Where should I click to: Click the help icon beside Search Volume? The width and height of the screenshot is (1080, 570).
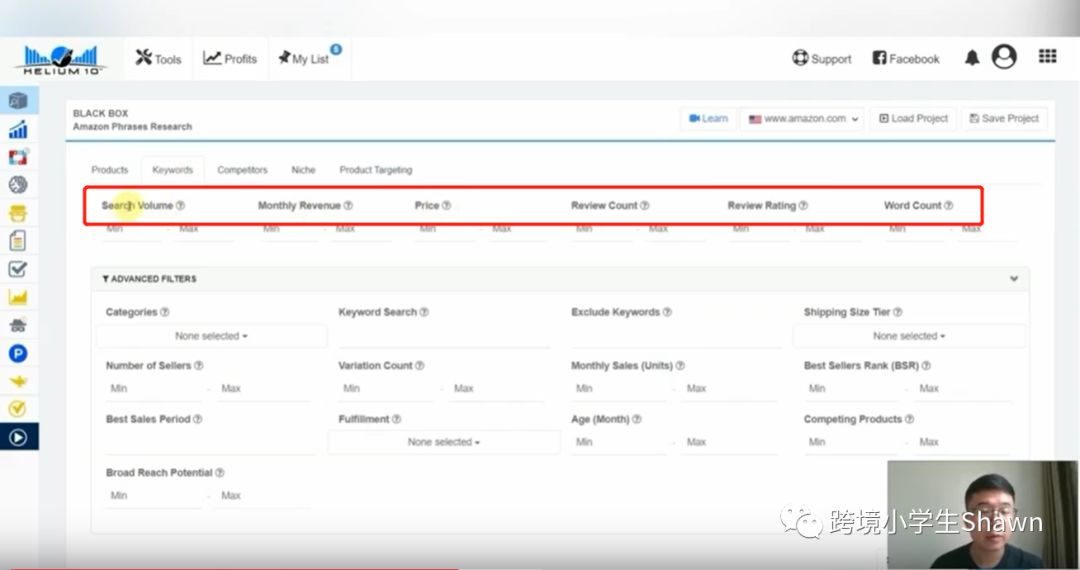pyautogui.click(x=180, y=205)
